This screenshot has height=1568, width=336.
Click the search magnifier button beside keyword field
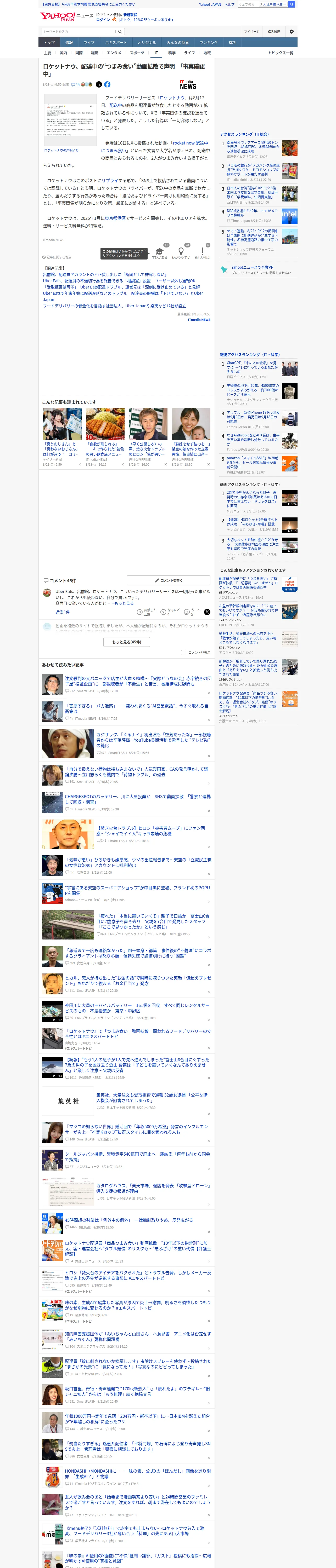(x=120, y=32)
